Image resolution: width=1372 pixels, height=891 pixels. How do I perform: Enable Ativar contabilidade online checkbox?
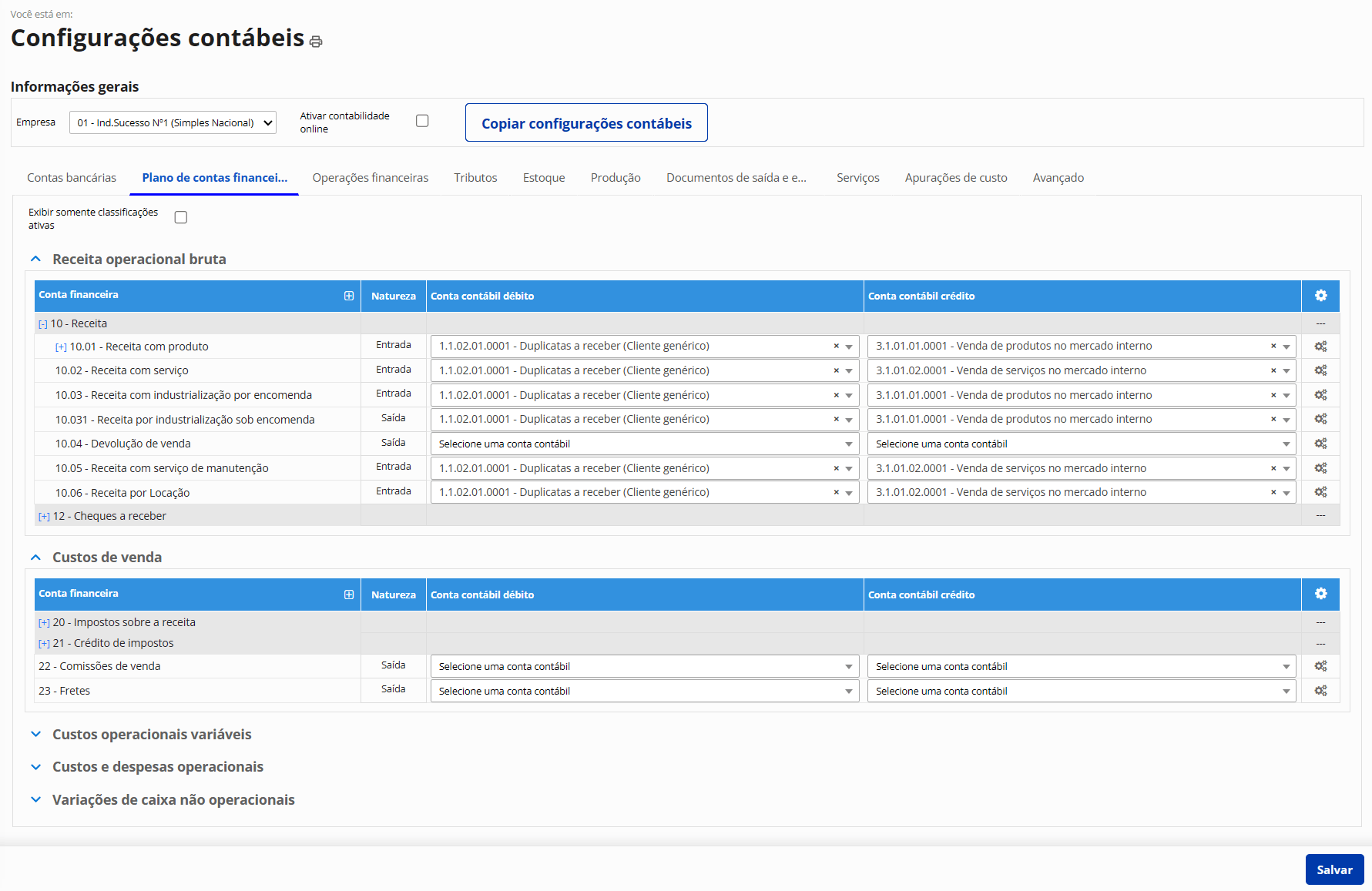click(422, 121)
